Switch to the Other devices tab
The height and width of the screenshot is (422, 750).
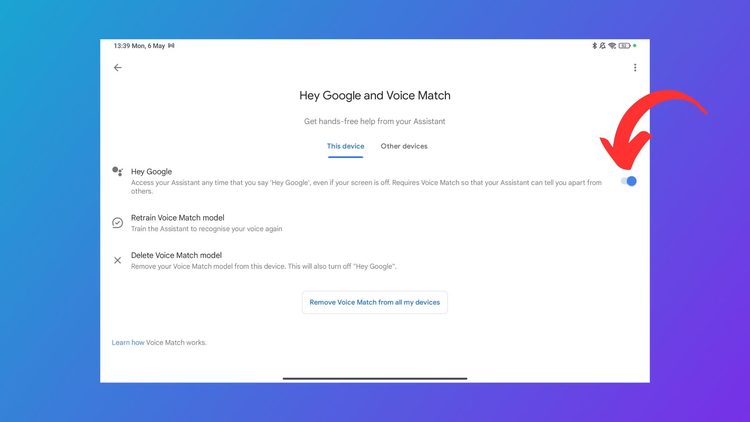[x=404, y=146]
